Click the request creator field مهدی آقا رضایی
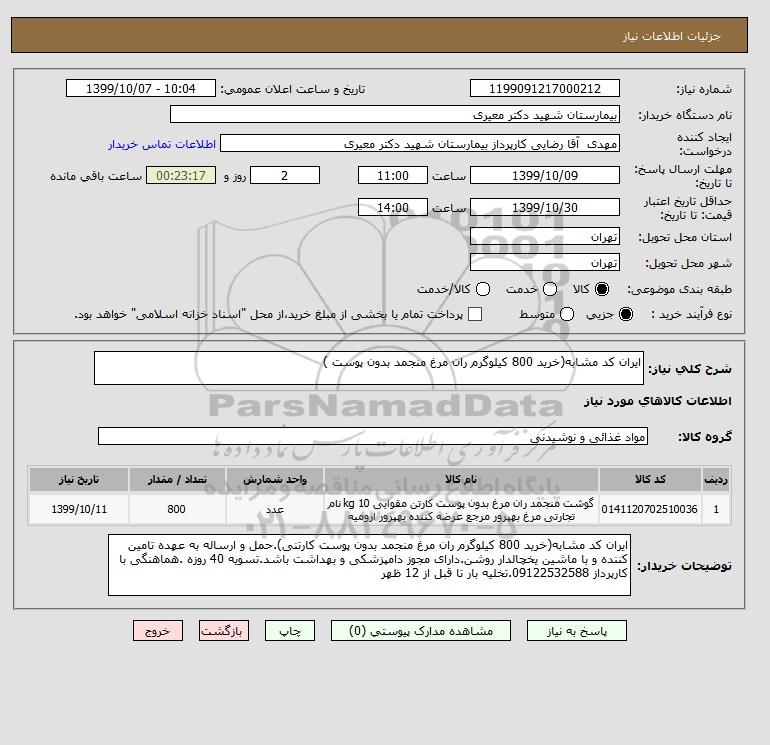 click(x=420, y=143)
